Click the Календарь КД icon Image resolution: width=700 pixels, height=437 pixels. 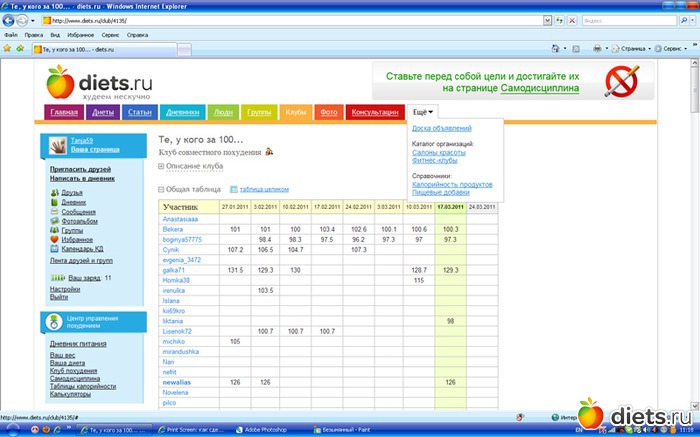click(55, 249)
